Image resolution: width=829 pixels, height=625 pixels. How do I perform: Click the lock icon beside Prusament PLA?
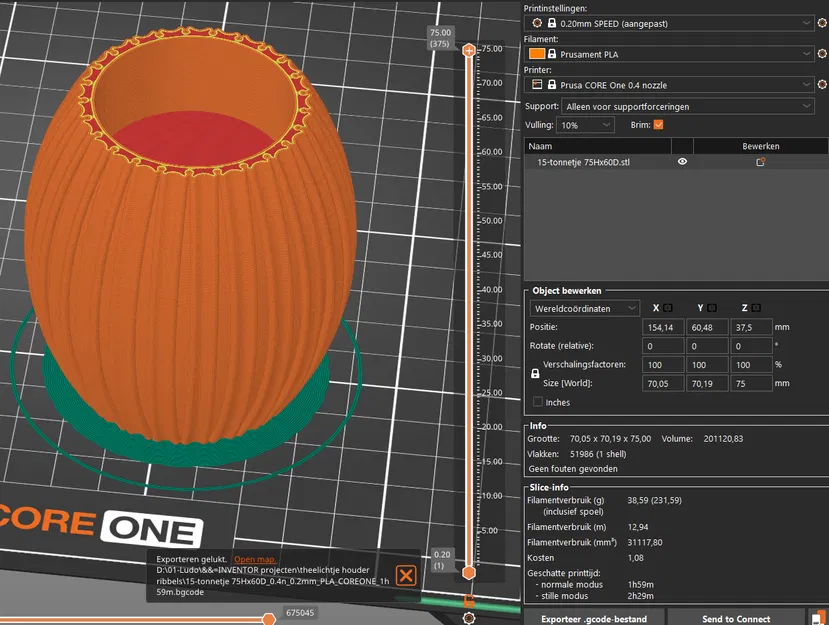[x=552, y=53]
